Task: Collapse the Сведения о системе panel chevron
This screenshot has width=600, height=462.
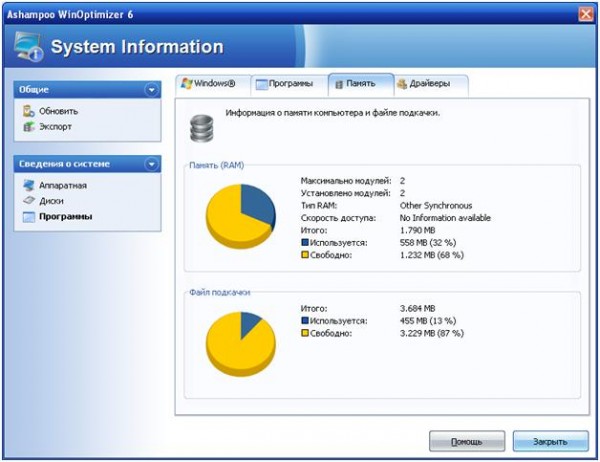Action: 152,164
